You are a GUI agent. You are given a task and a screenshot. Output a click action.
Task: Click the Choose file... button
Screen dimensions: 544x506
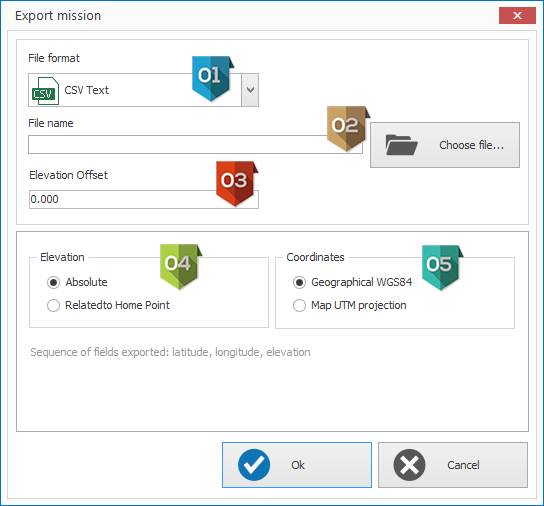click(x=445, y=145)
